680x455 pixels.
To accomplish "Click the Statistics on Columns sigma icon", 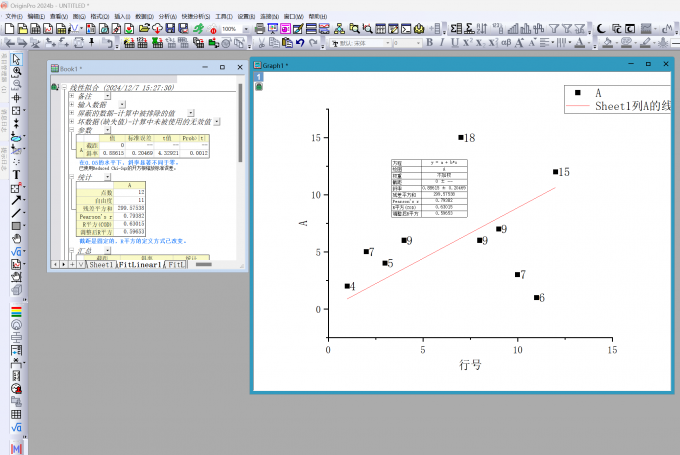I will tap(456, 29).
